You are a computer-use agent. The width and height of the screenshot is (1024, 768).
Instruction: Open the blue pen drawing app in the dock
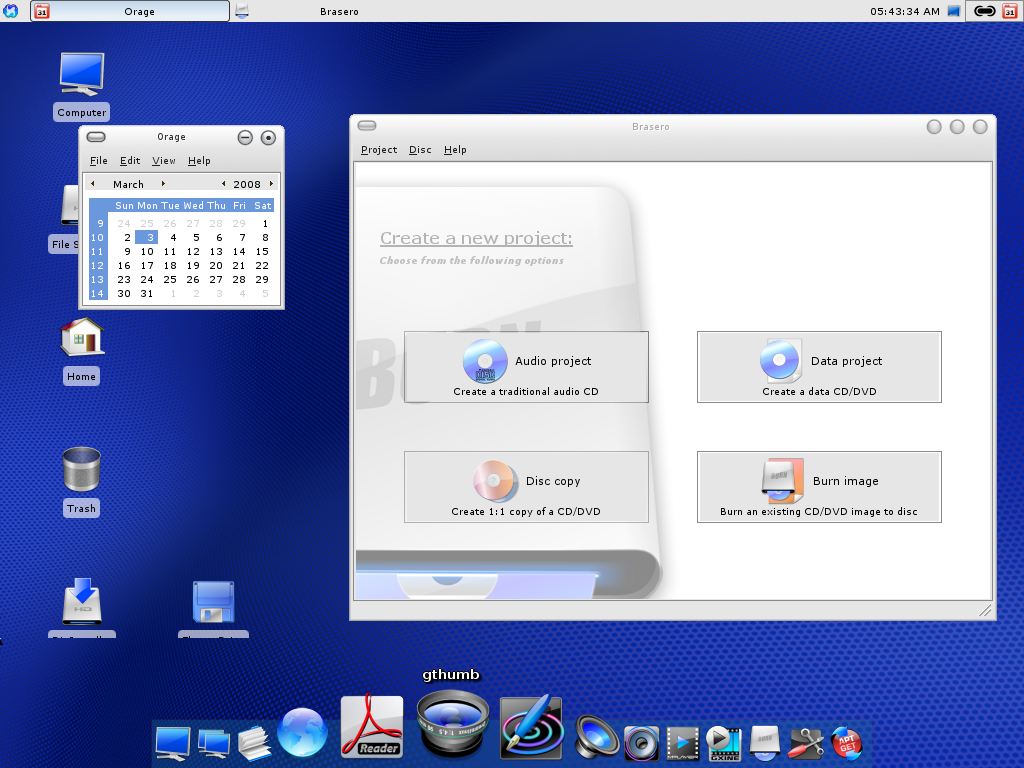pos(531,728)
